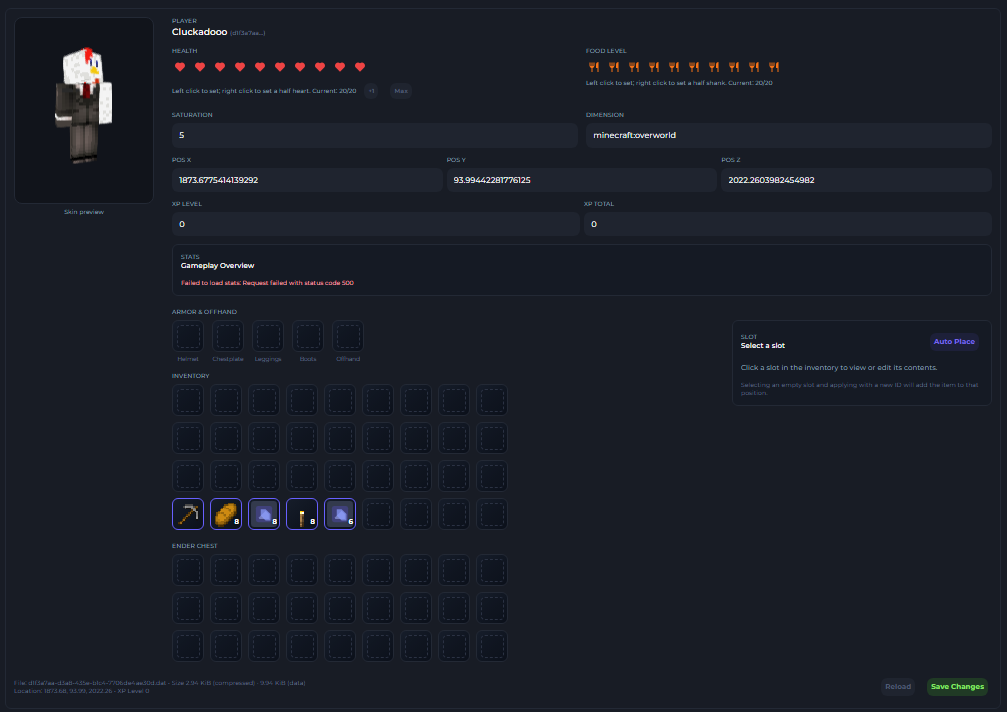1007x712 pixels.
Task: Focus the Saturation input field
Action: coord(374,135)
